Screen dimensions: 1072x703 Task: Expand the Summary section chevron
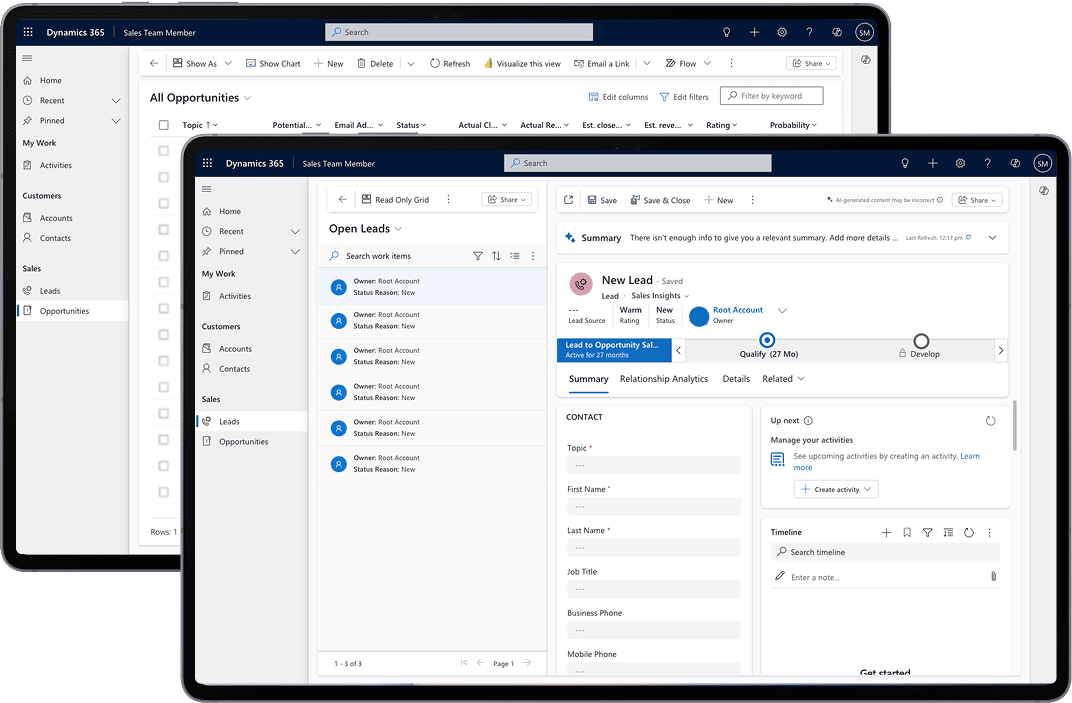pos(993,237)
